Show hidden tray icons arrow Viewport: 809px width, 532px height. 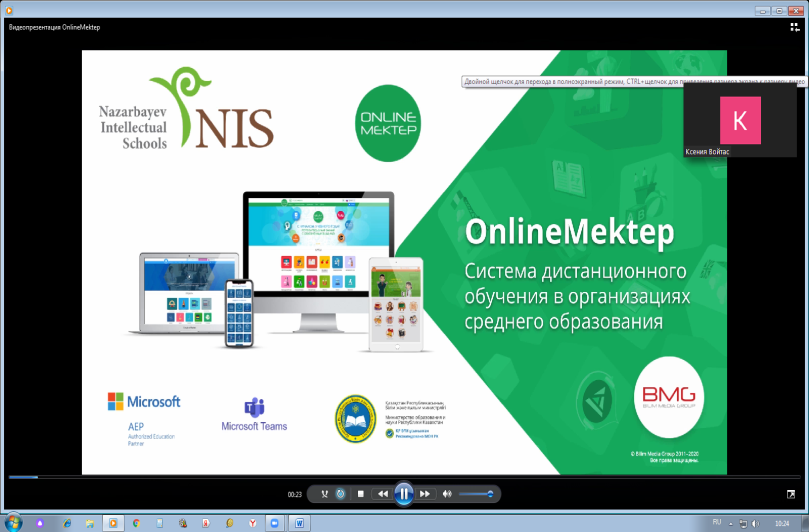(731, 523)
